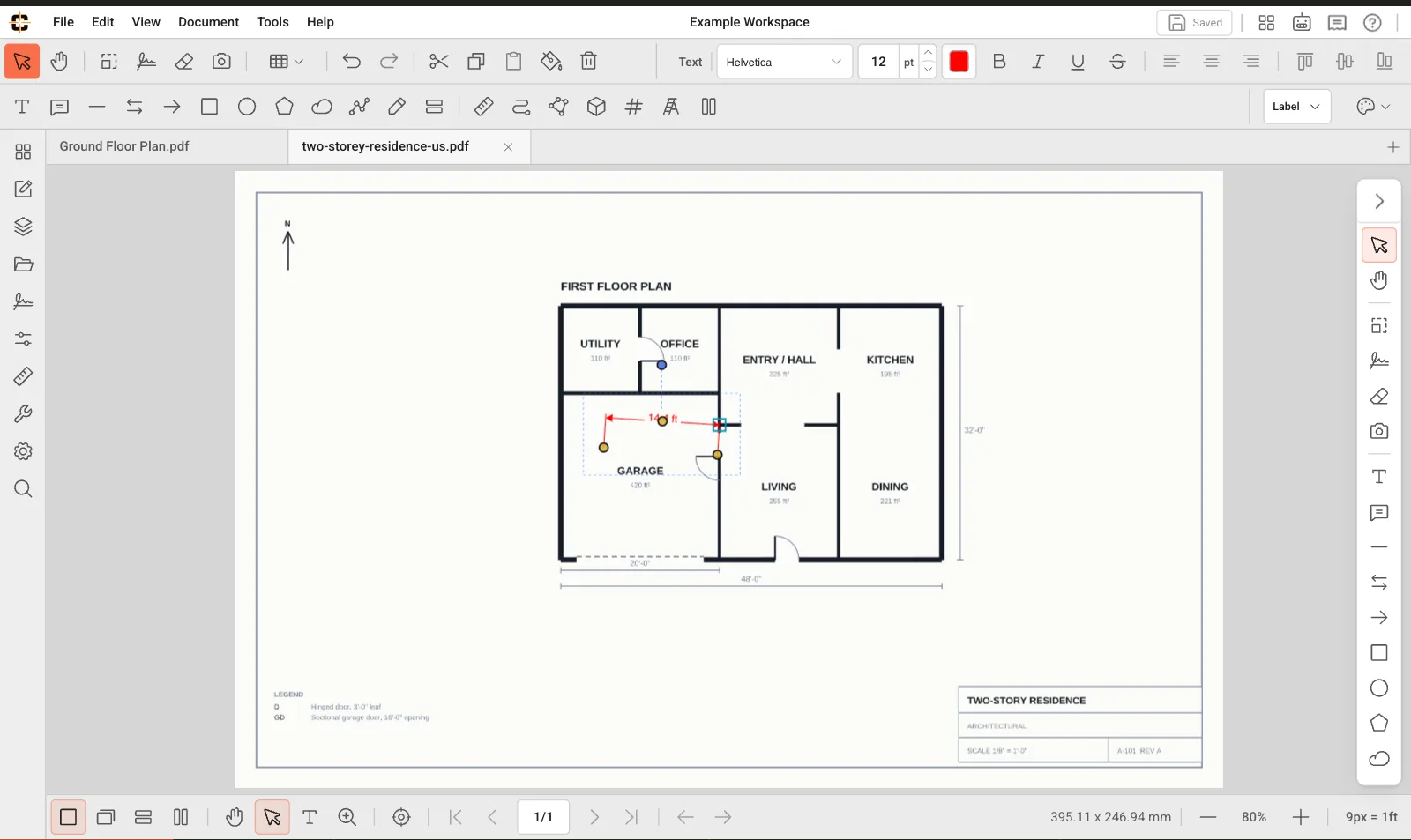Toggle italic text formatting
Viewport: 1411px width, 840px height.
point(1038,62)
